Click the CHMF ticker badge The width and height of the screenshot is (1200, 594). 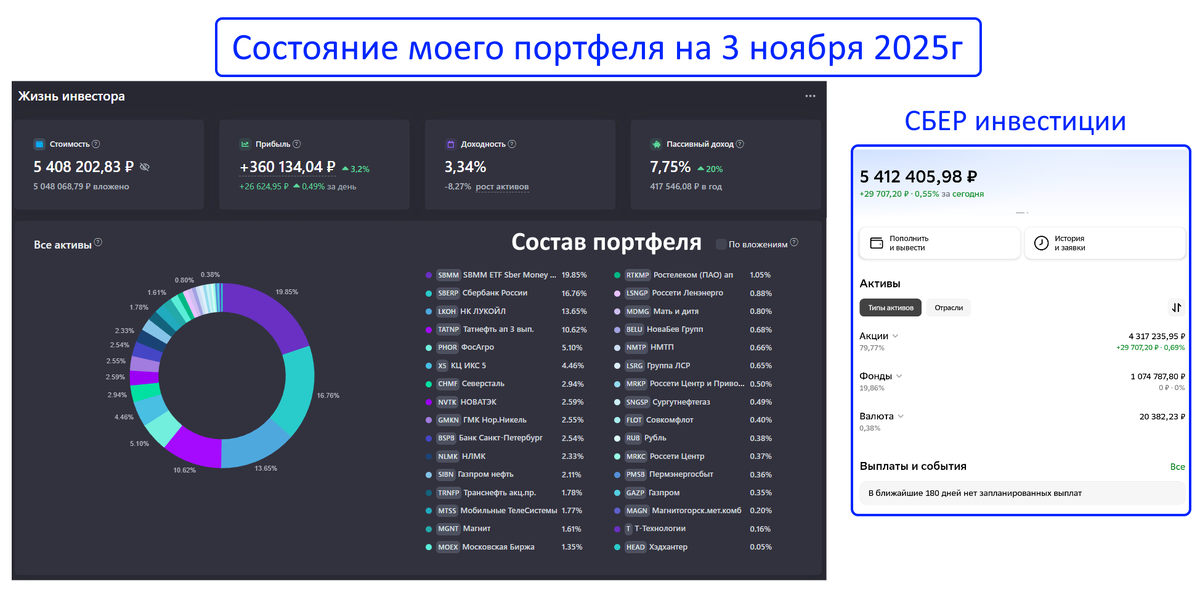click(448, 384)
